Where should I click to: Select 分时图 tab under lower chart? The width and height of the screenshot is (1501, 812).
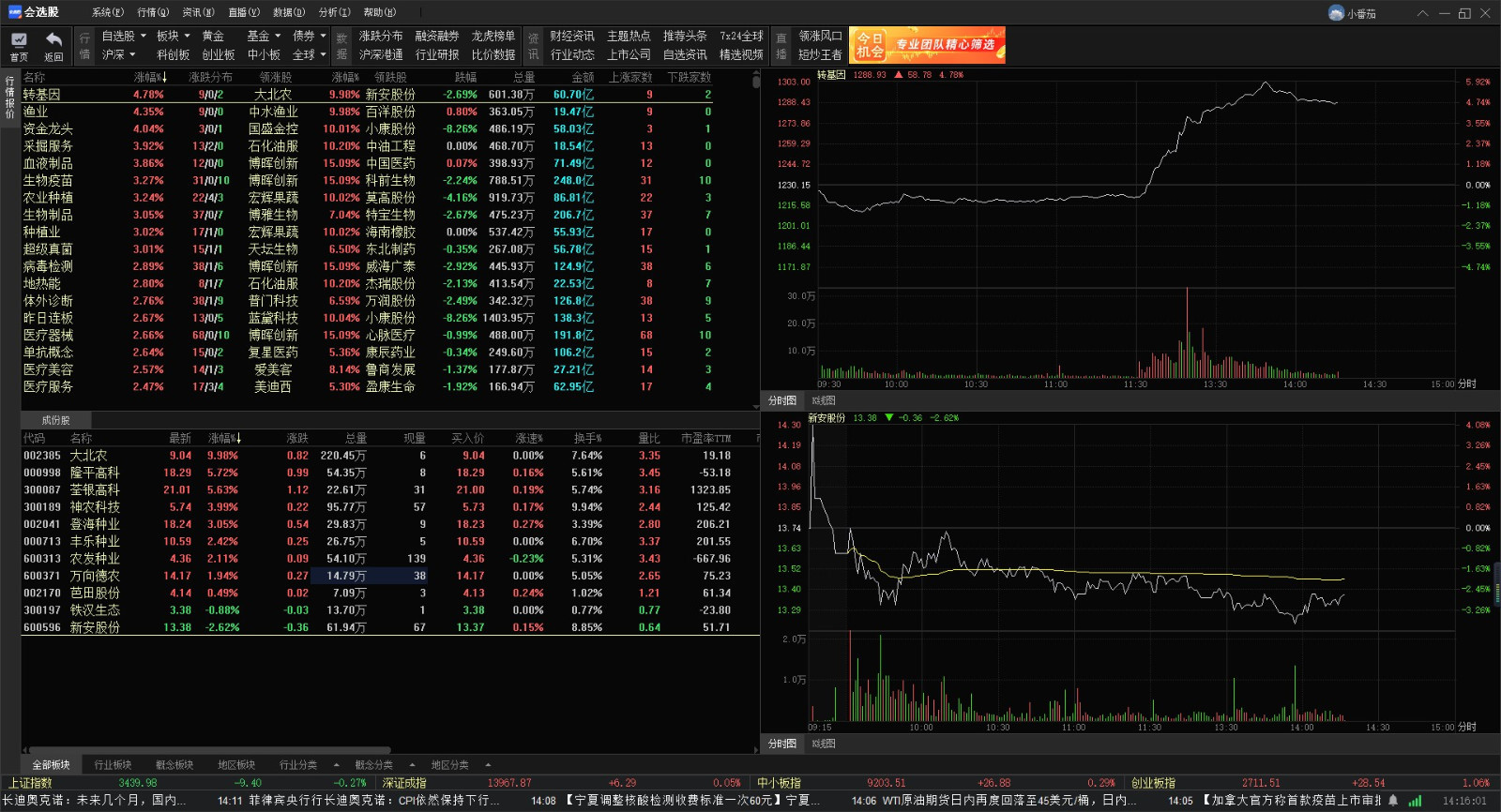tap(782, 744)
